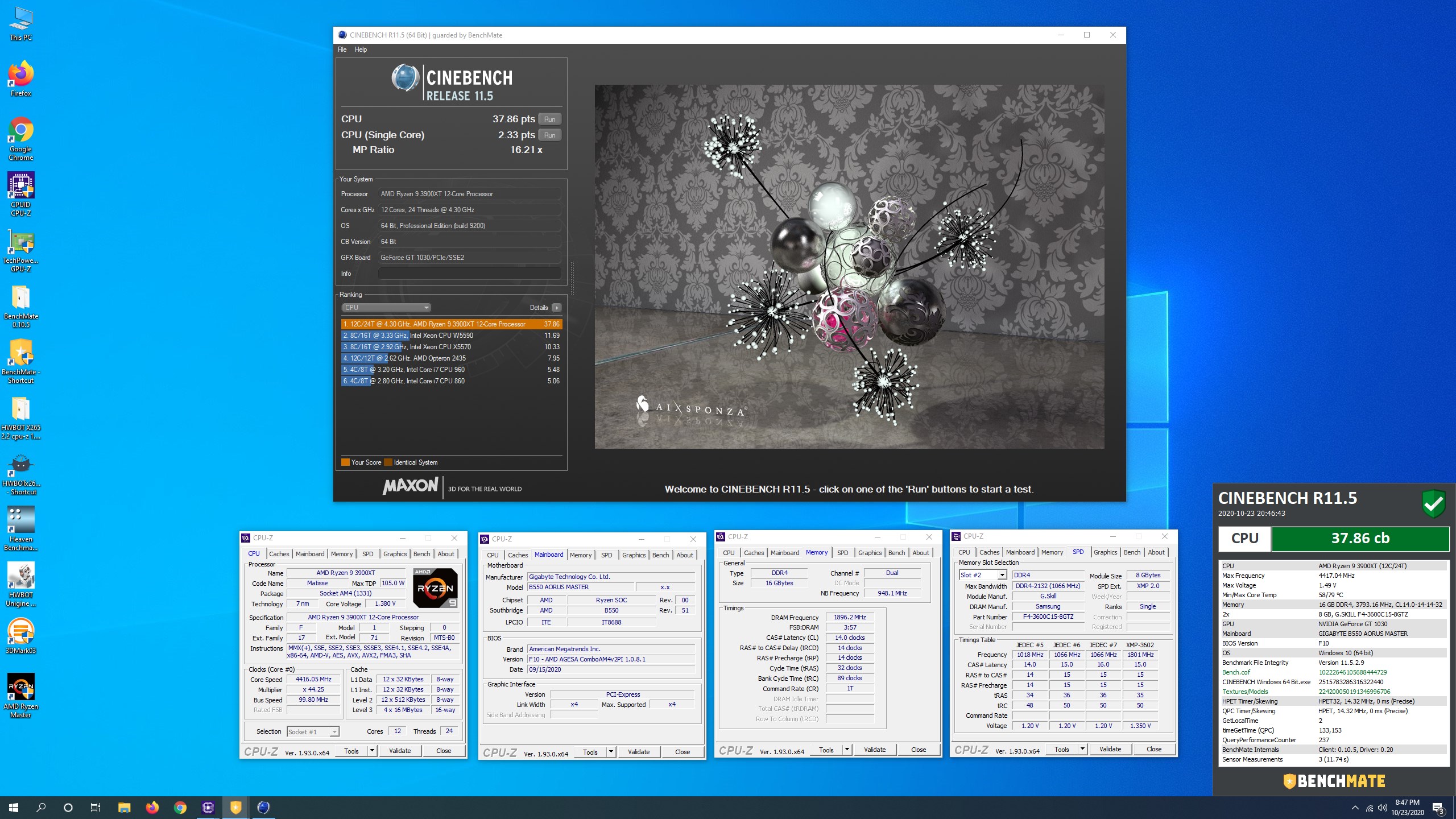The image size is (1456, 819).
Task: Open About tab in SPD CPU-Z window
Action: [x=1156, y=552]
